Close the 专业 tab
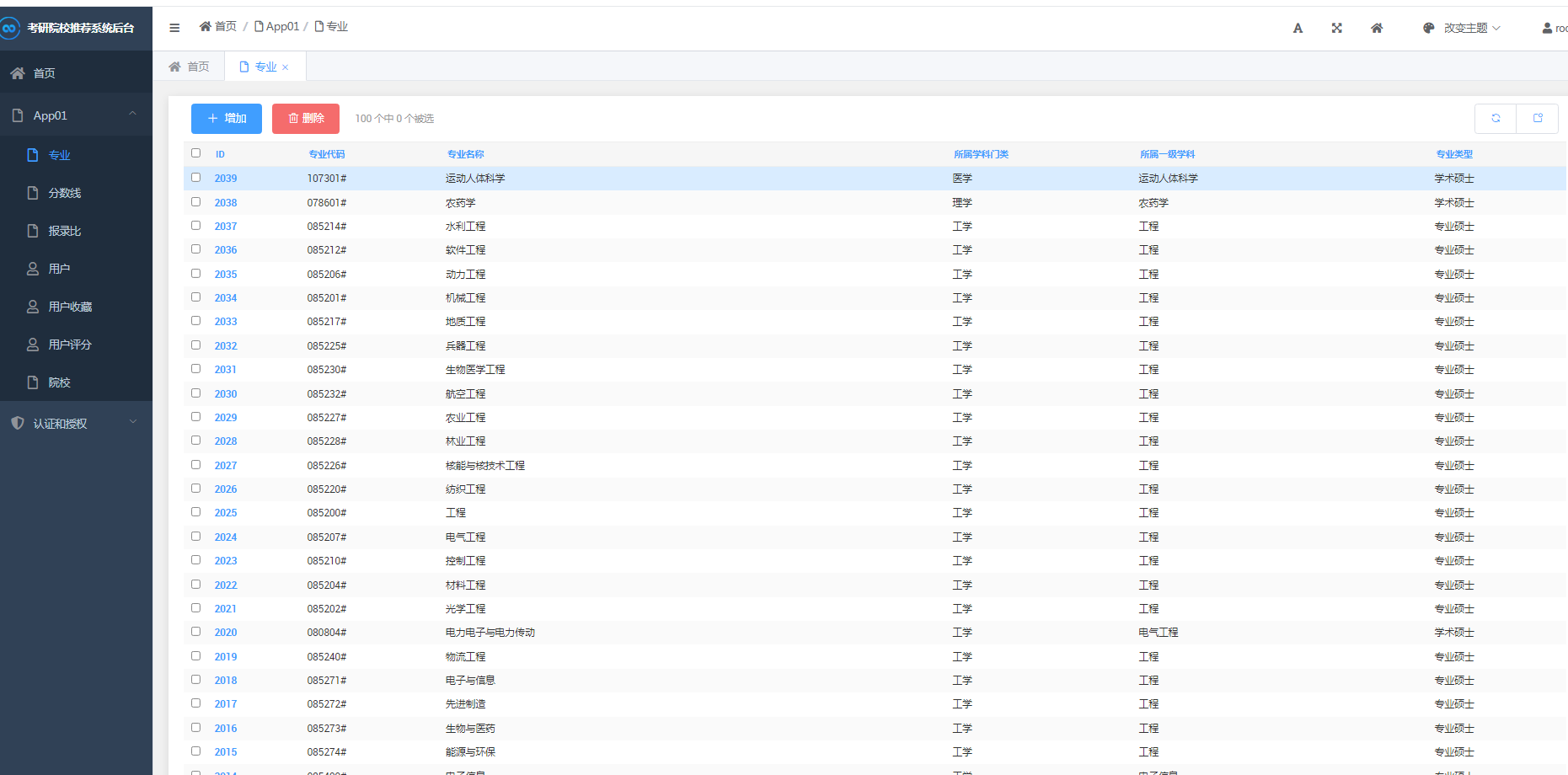 click(286, 67)
